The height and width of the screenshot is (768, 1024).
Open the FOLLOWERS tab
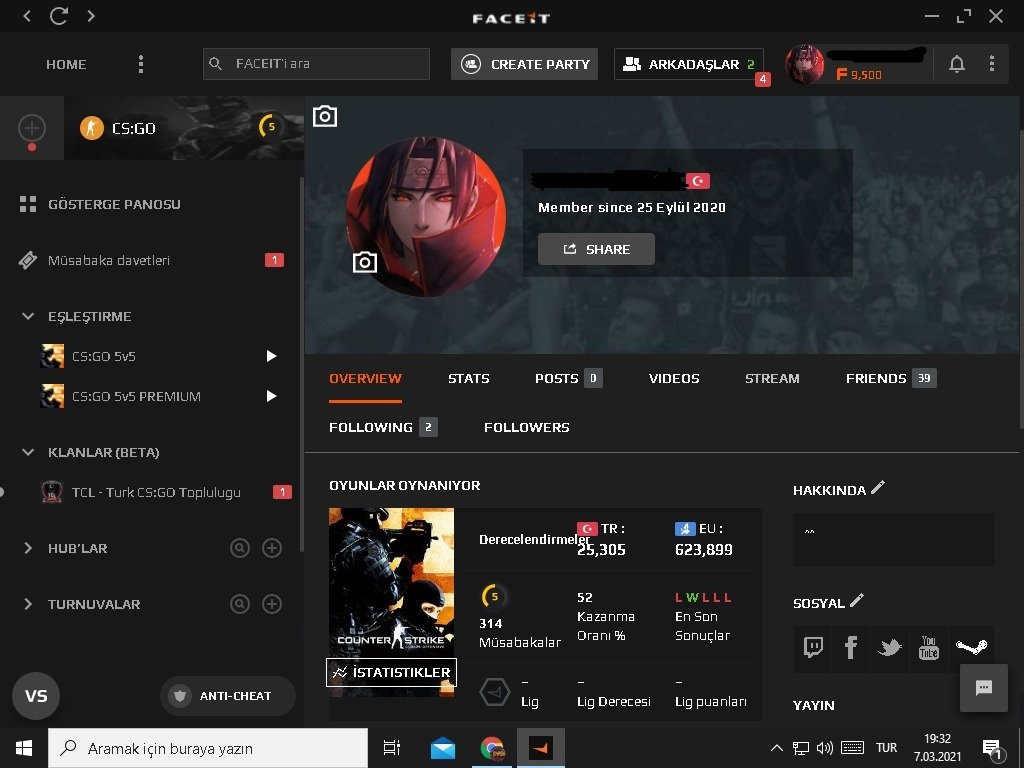pyautogui.click(x=526, y=427)
